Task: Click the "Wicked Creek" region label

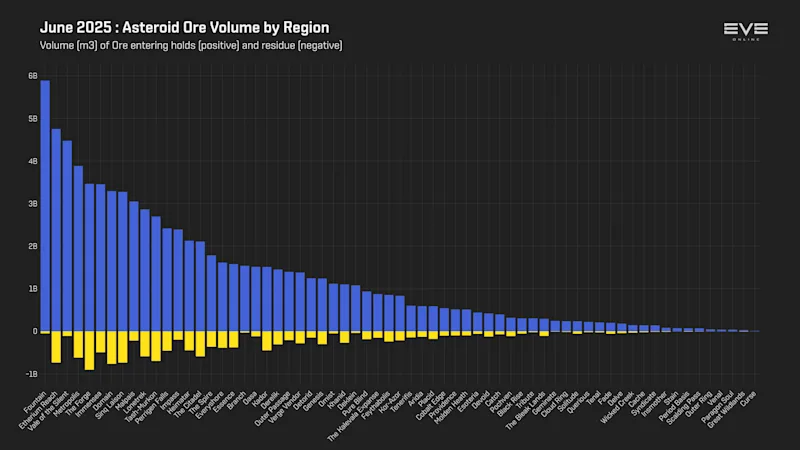Action: [618, 407]
